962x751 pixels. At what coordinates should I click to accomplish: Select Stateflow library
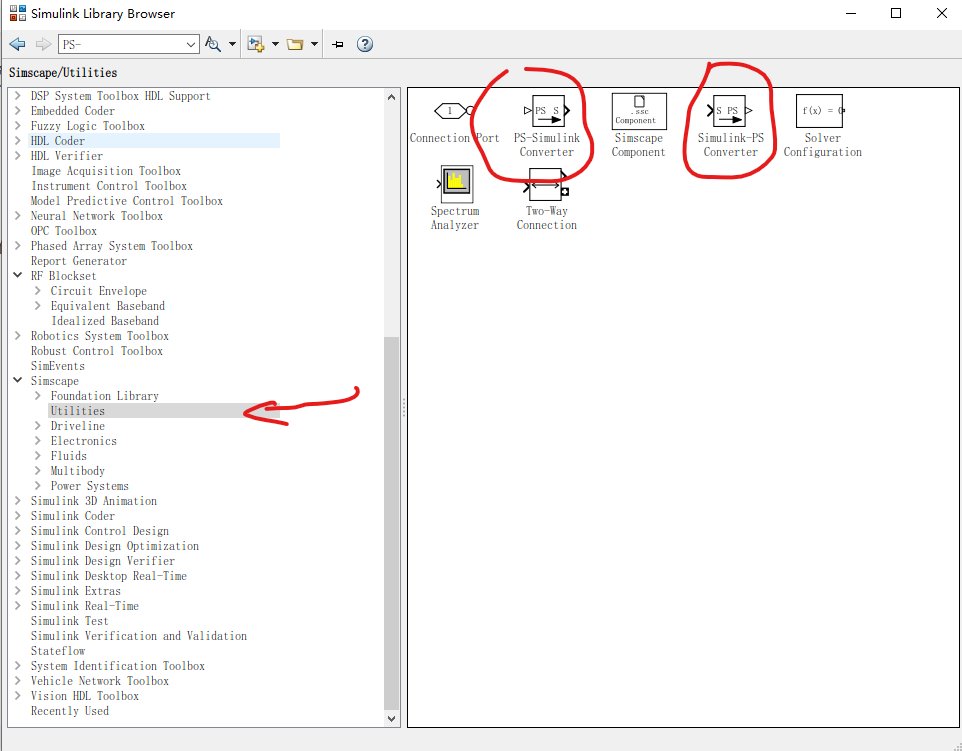pos(58,651)
